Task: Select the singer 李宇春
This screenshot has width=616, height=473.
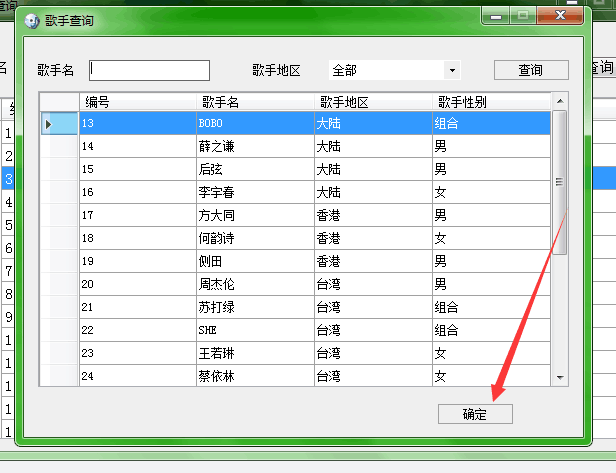Action: (x=255, y=192)
